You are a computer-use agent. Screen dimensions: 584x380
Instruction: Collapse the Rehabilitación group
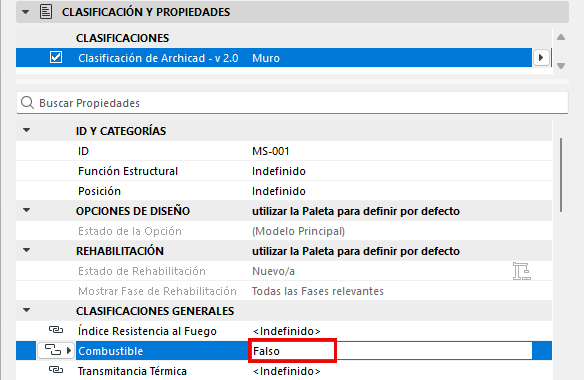[x=26, y=250]
